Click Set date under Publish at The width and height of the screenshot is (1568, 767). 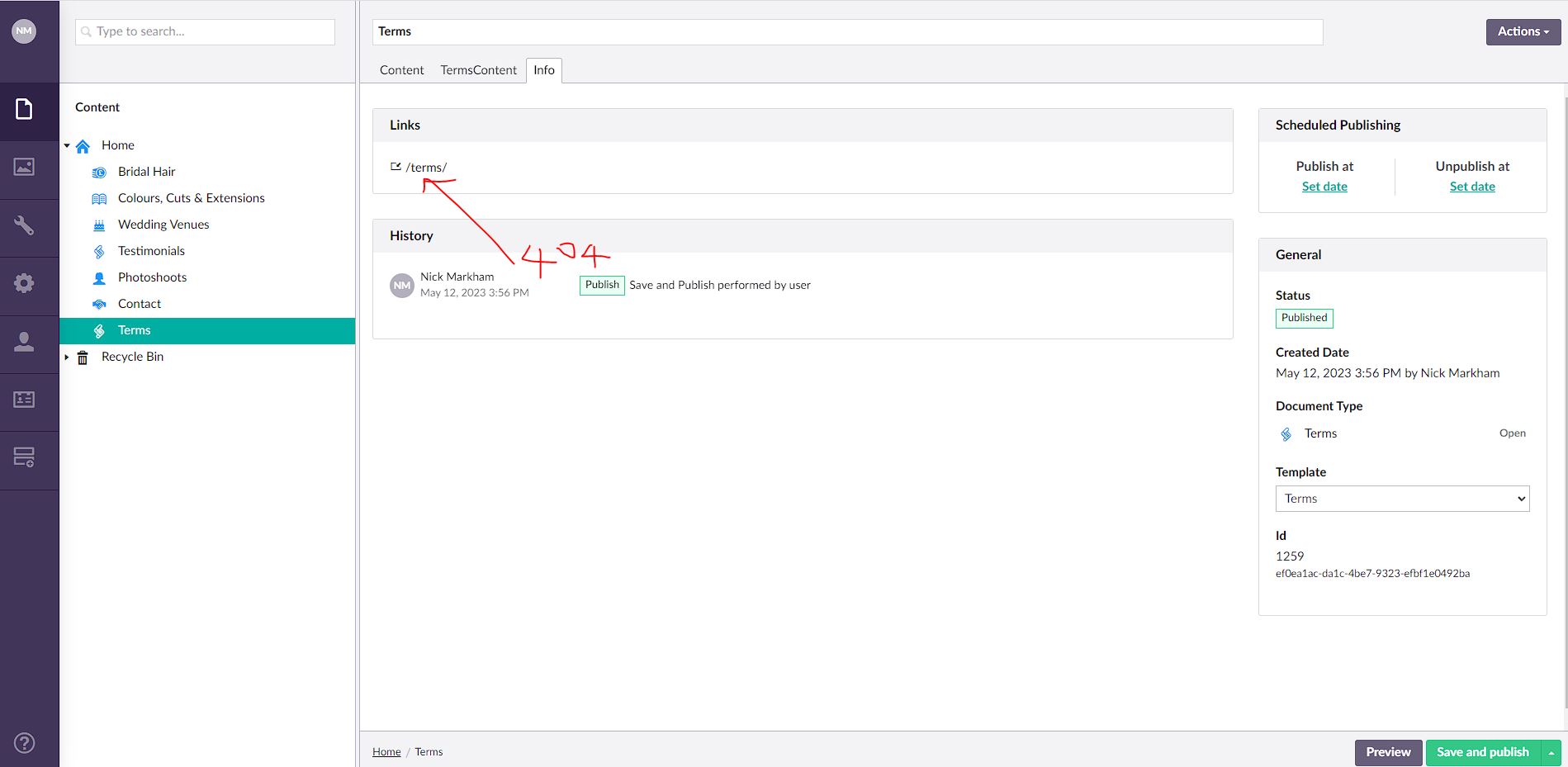pyautogui.click(x=1324, y=187)
